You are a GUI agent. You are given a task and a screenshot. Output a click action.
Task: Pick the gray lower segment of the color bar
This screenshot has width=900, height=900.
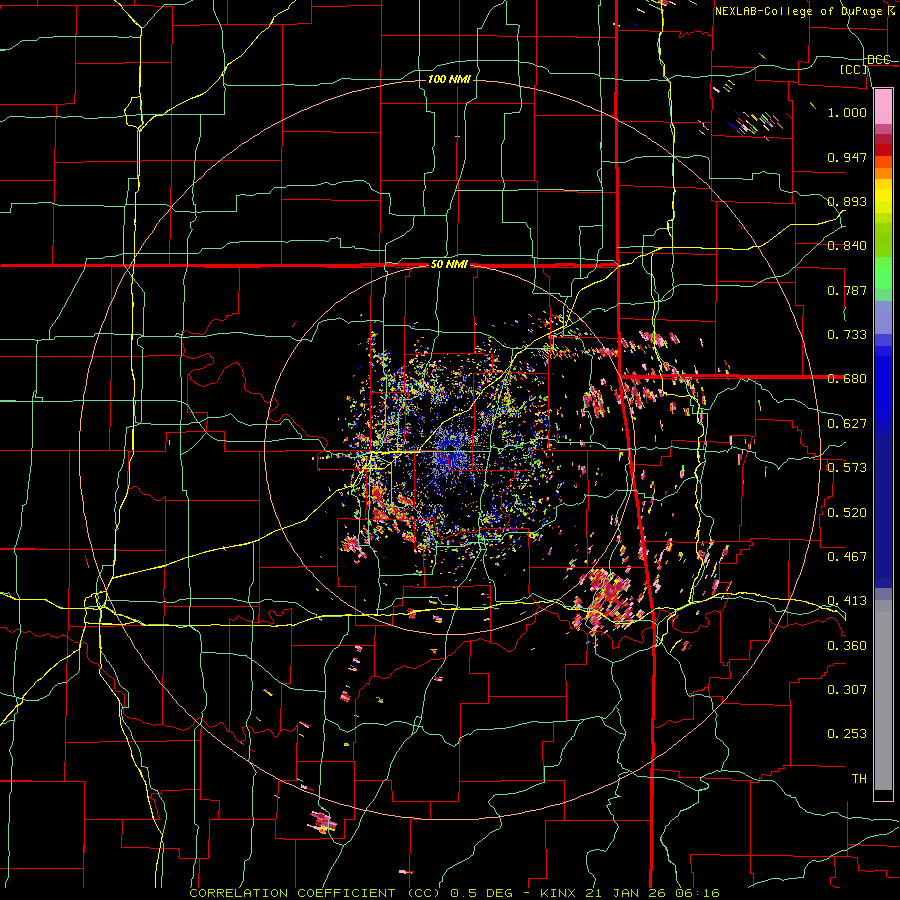click(x=883, y=695)
